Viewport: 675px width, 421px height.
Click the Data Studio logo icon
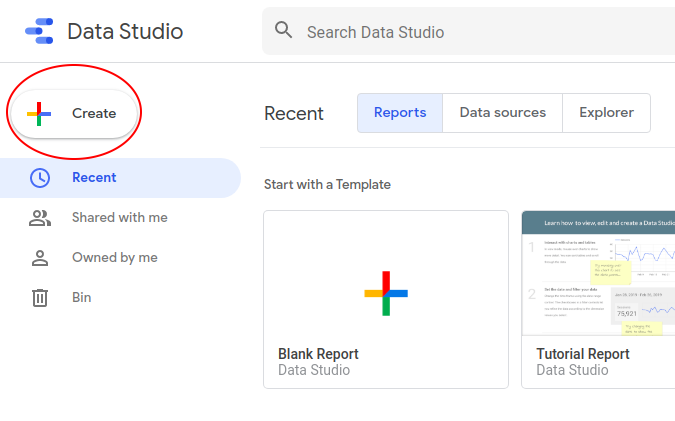(x=39, y=32)
